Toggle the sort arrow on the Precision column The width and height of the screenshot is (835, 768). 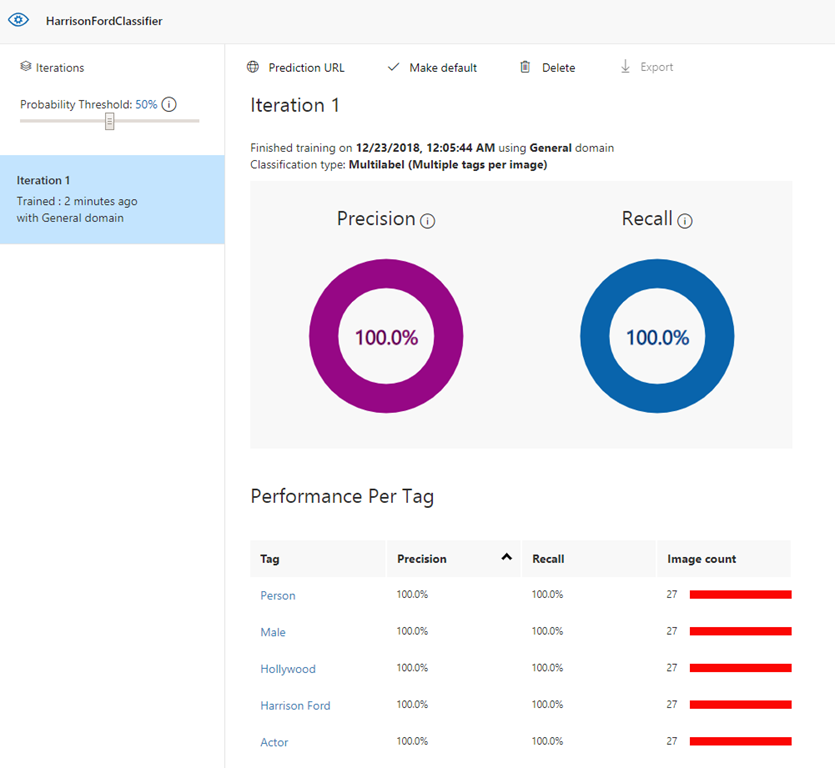pyautogui.click(x=506, y=558)
